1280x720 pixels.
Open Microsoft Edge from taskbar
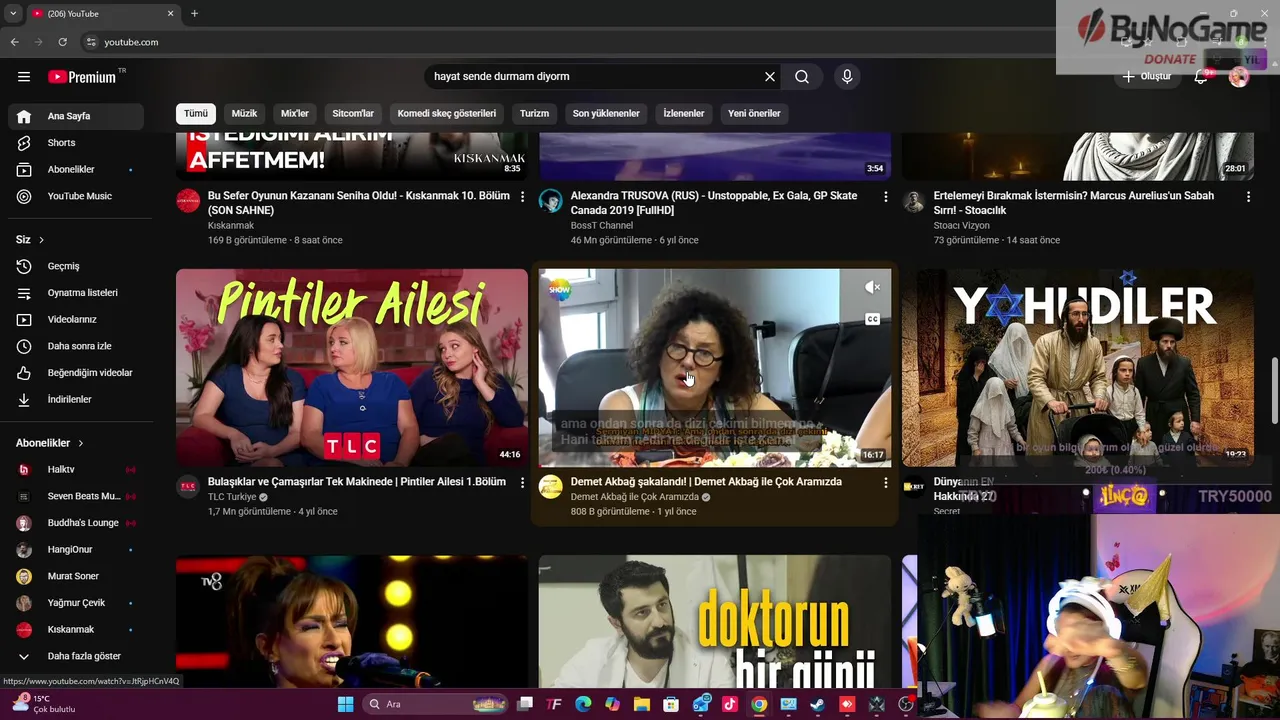[x=583, y=704]
